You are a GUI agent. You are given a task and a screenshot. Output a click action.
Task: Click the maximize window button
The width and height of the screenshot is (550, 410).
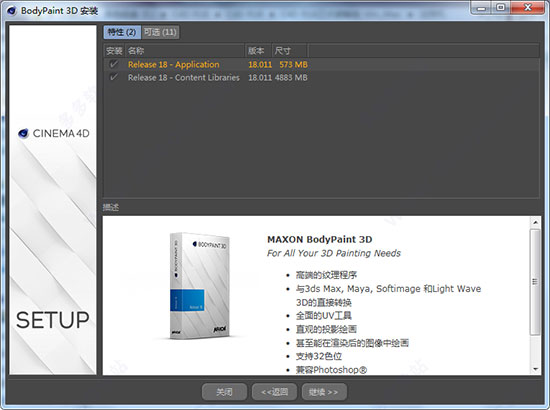501,7
